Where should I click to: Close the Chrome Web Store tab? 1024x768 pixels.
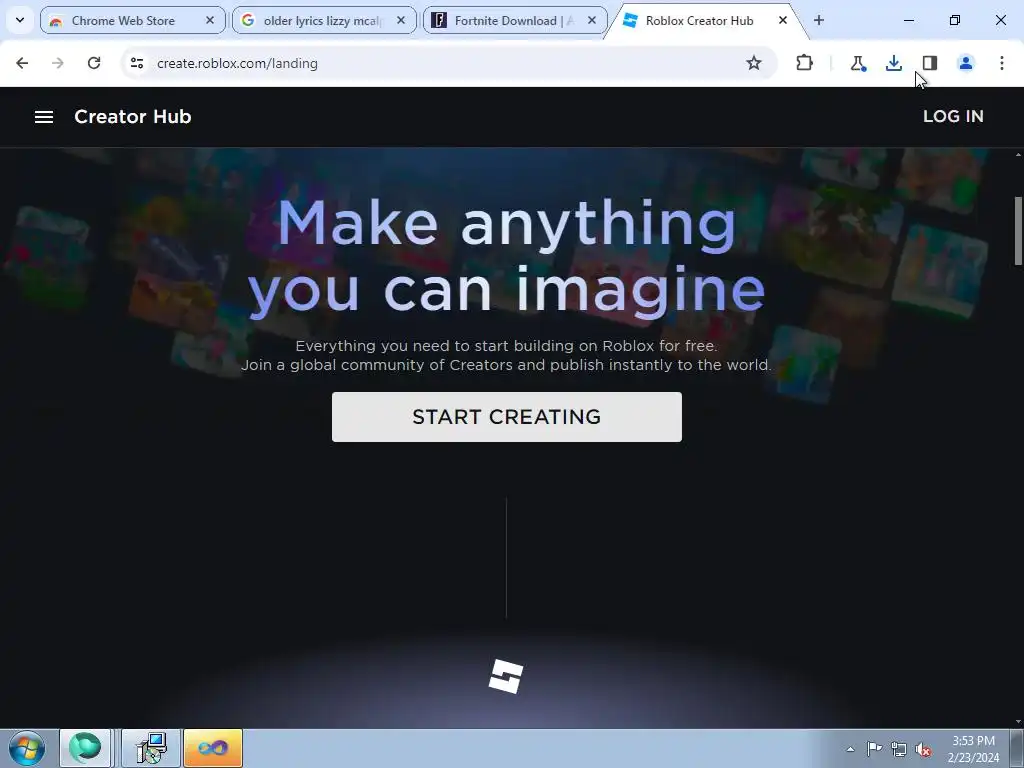[x=210, y=20]
